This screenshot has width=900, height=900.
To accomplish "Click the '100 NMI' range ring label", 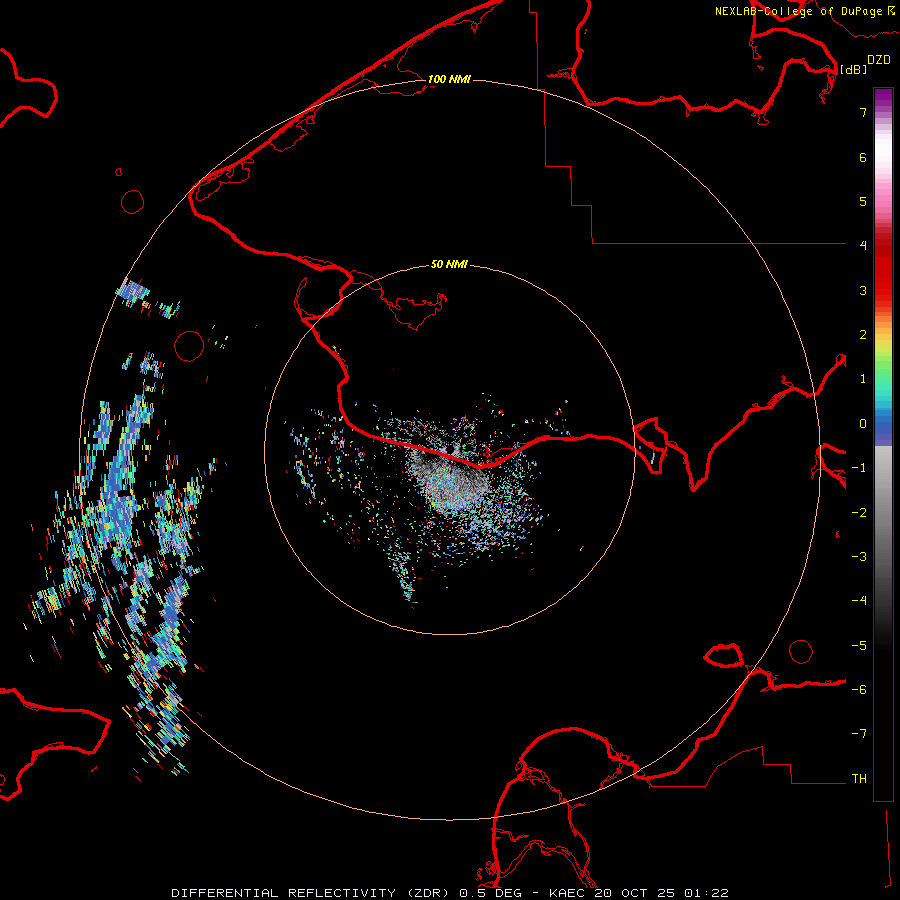I will coord(449,79).
